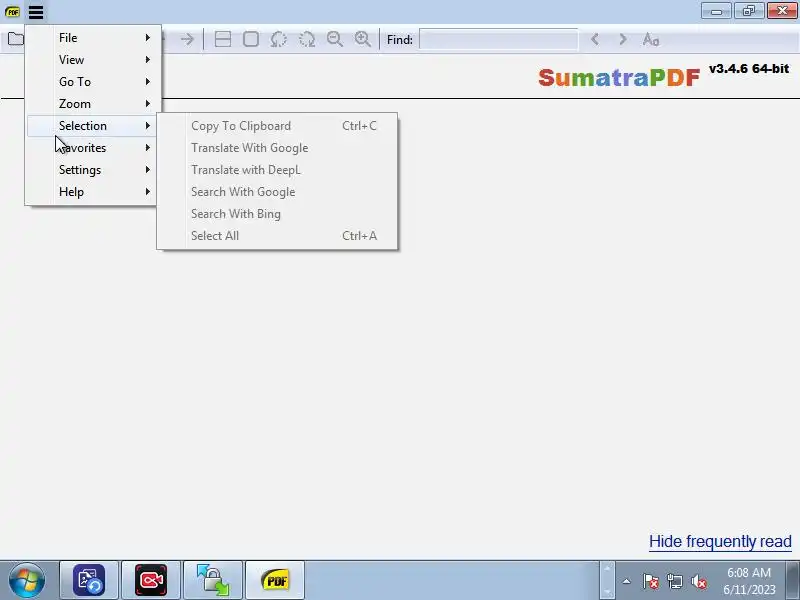
Task: Restore down the SumatraPDF window
Action: coord(749,11)
